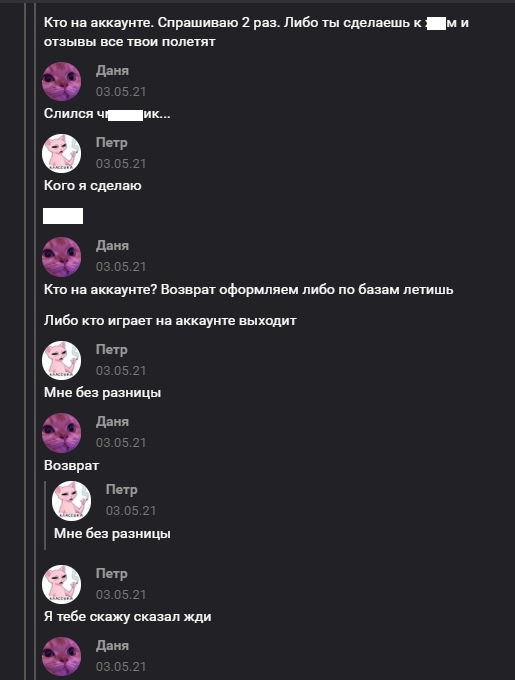Screen dimensions: 515x680
Task: Select the message "Кого я сделаю"
Action: [x=93, y=186]
